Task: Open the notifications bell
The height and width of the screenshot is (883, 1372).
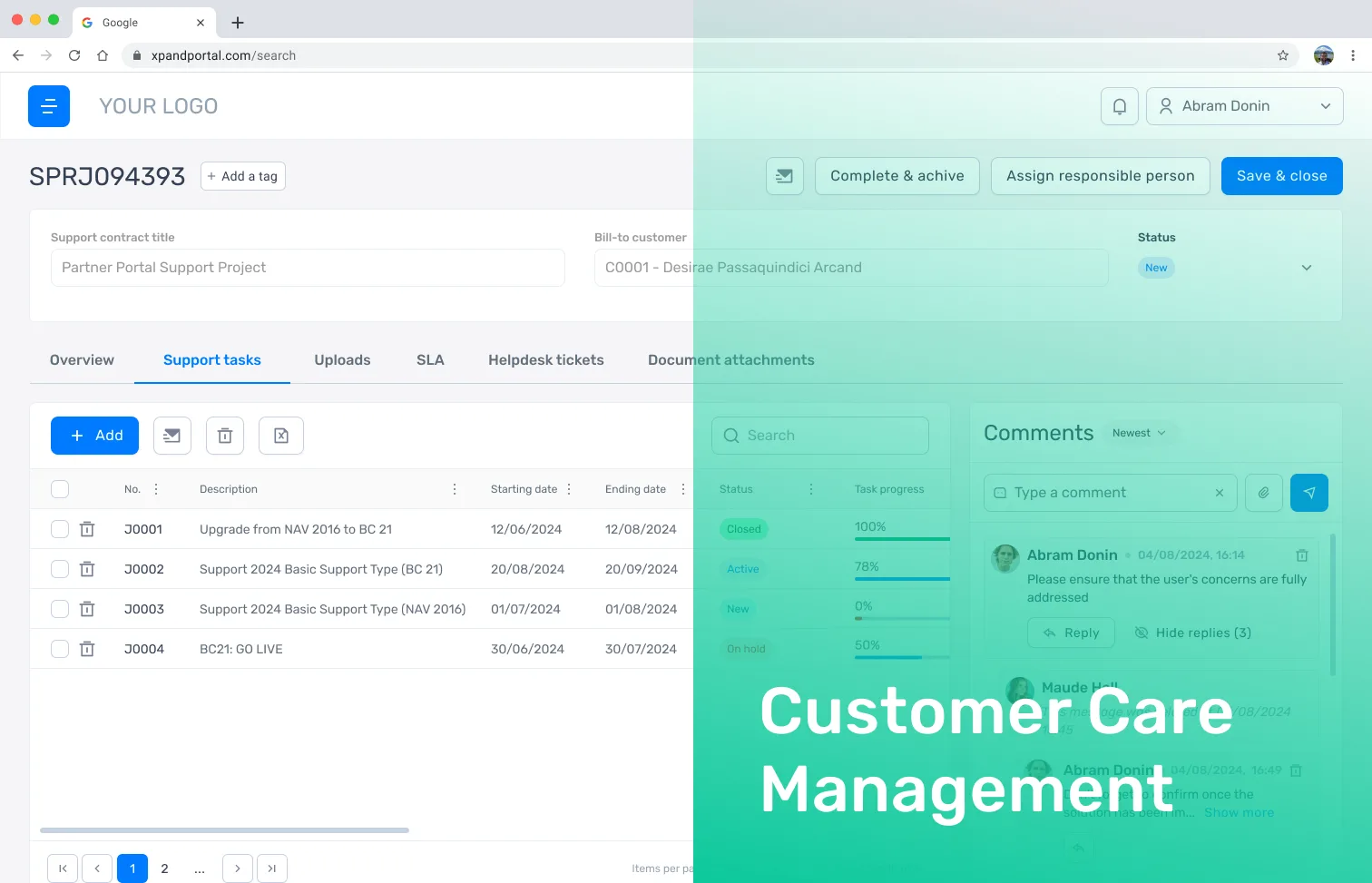Action: click(1120, 106)
